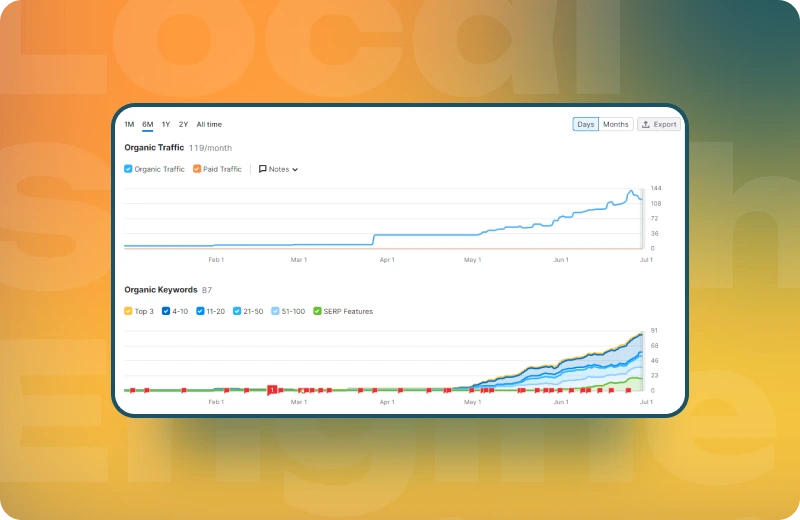Toggle the 11-20 keyword positions checkbox

[200, 311]
